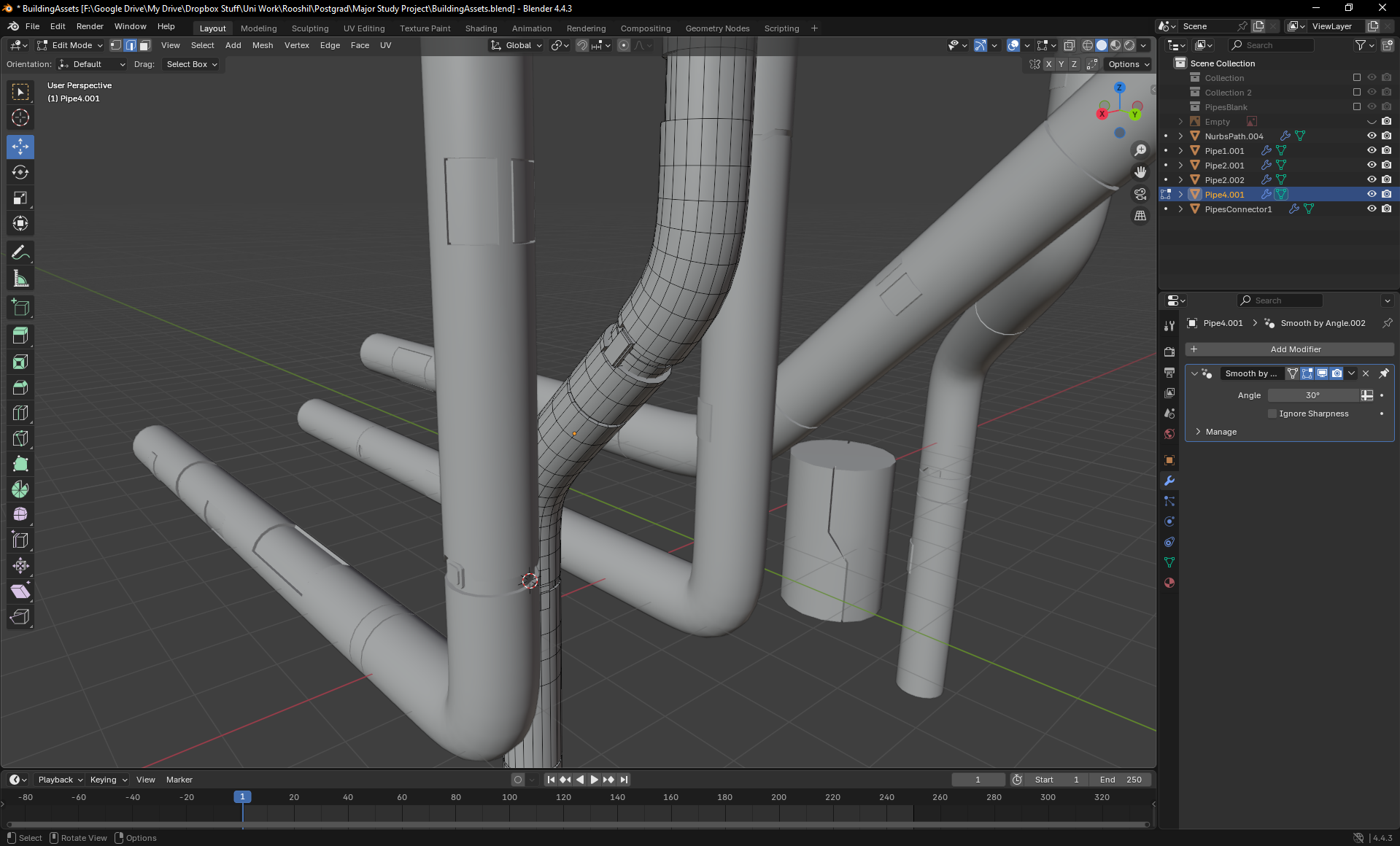1400x846 pixels.
Task: Hide Pipe2.002 with its eye icon
Action: (1372, 180)
